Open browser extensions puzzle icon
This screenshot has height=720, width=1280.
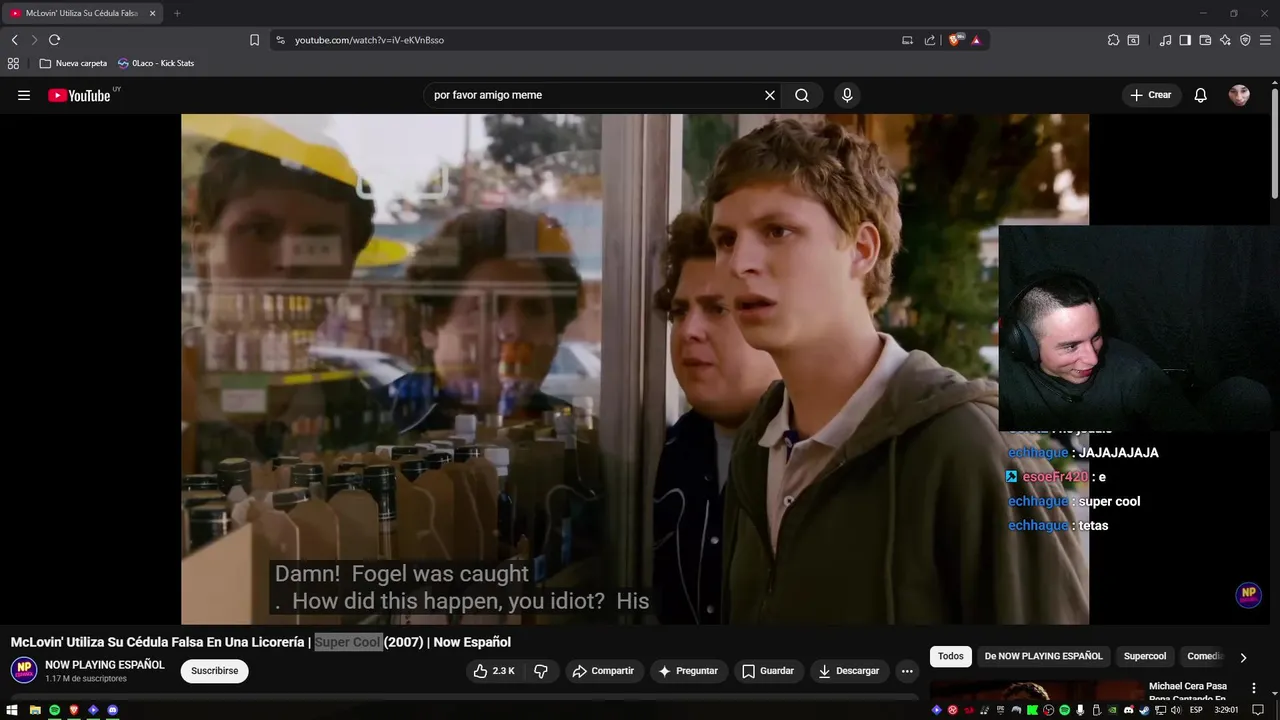coord(1113,40)
